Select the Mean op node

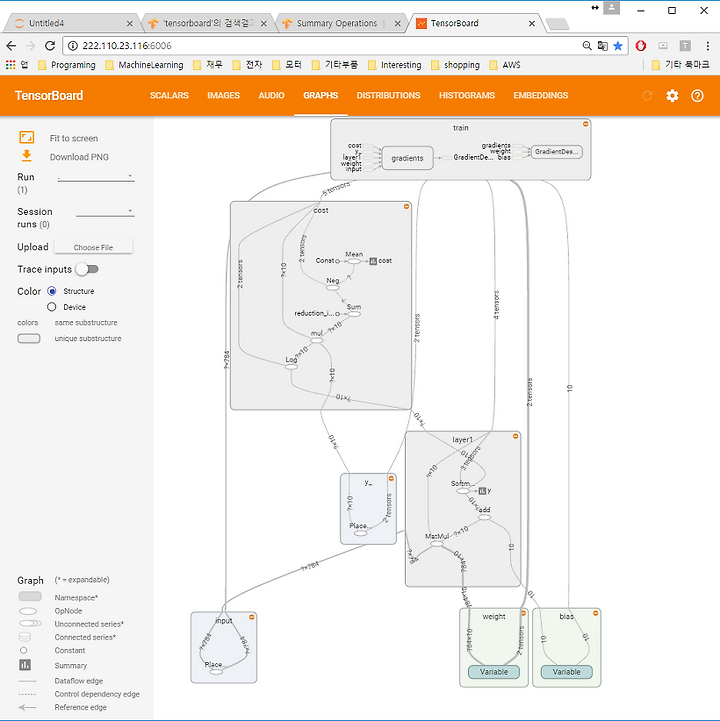click(354, 261)
